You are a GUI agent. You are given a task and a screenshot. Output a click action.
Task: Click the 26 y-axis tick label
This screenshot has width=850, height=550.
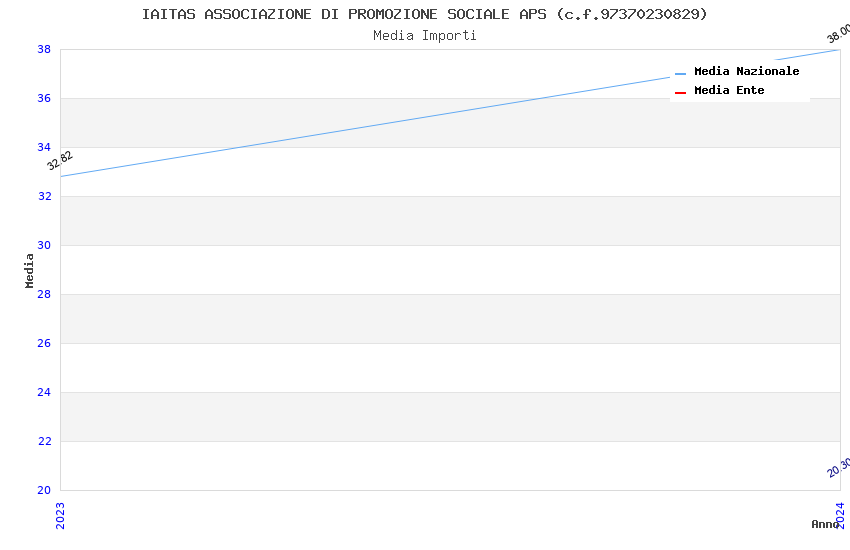click(44, 343)
